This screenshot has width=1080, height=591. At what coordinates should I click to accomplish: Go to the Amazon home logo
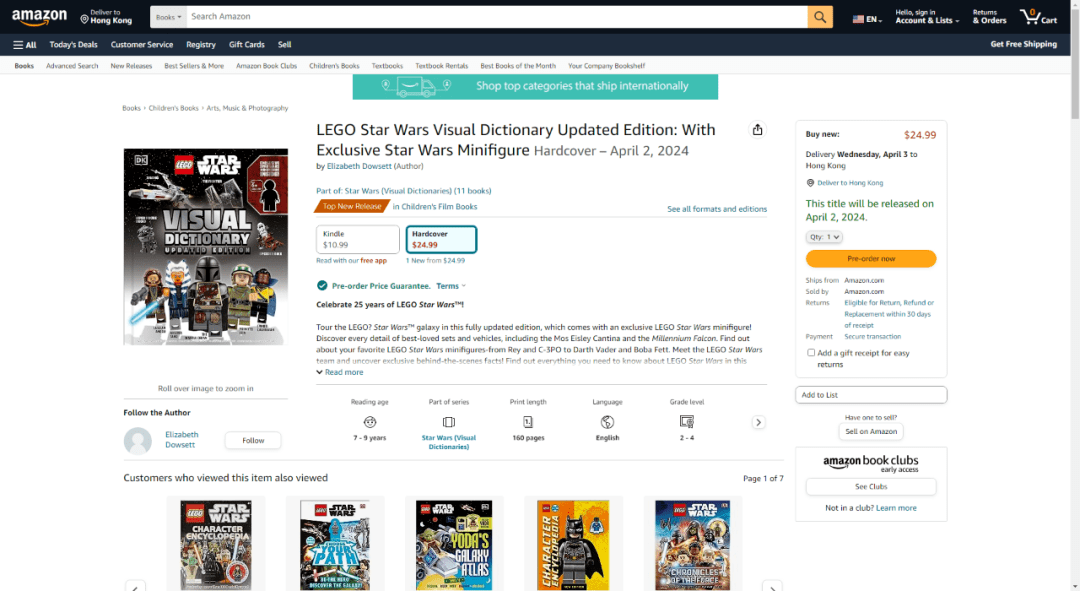[40, 18]
